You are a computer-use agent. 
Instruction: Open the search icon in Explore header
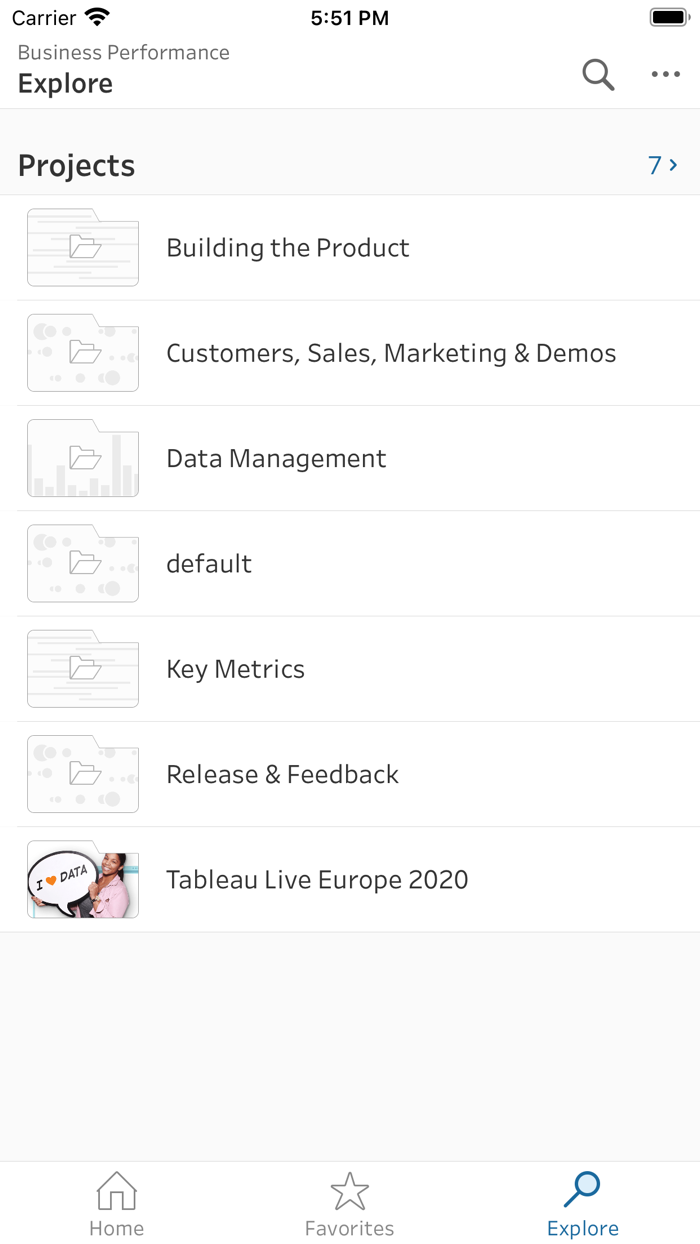pyautogui.click(x=597, y=75)
